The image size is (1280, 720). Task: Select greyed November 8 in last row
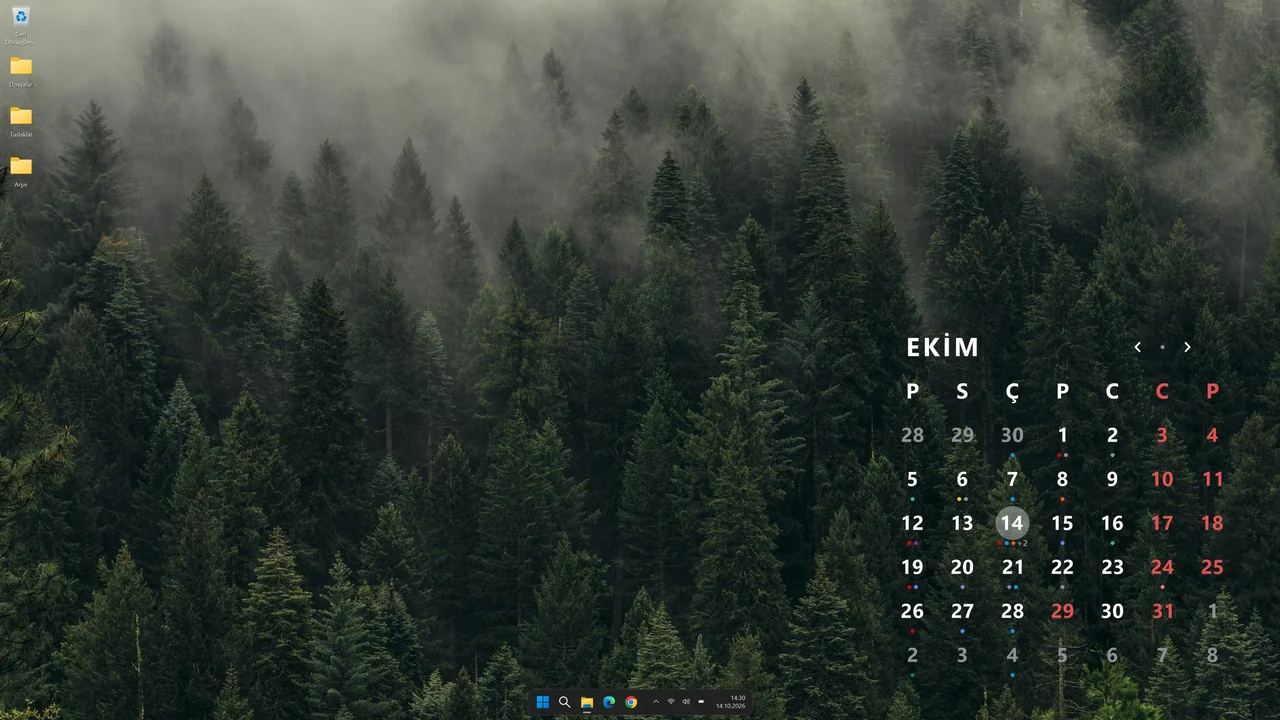pyautogui.click(x=1212, y=656)
